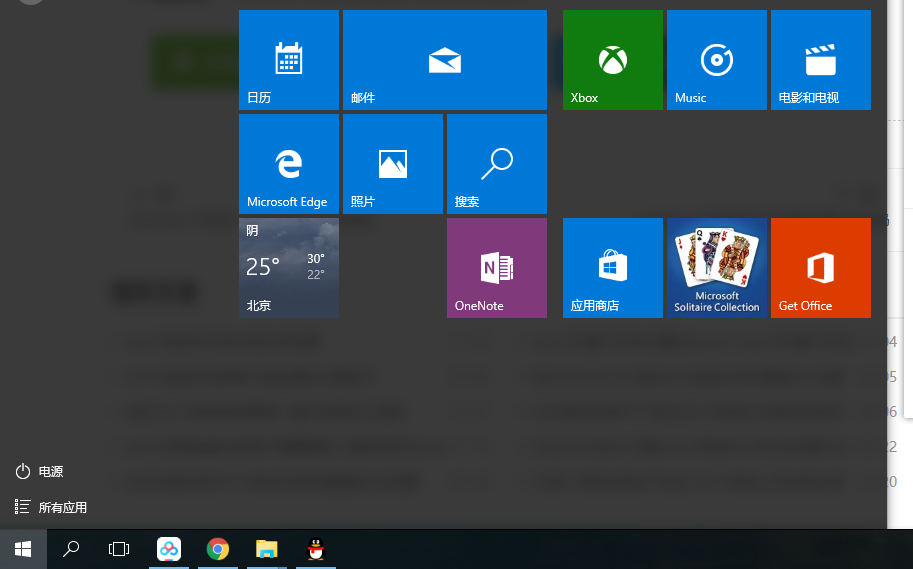Open Microsoft Solitaire Collection tile

pyautogui.click(x=717, y=268)
